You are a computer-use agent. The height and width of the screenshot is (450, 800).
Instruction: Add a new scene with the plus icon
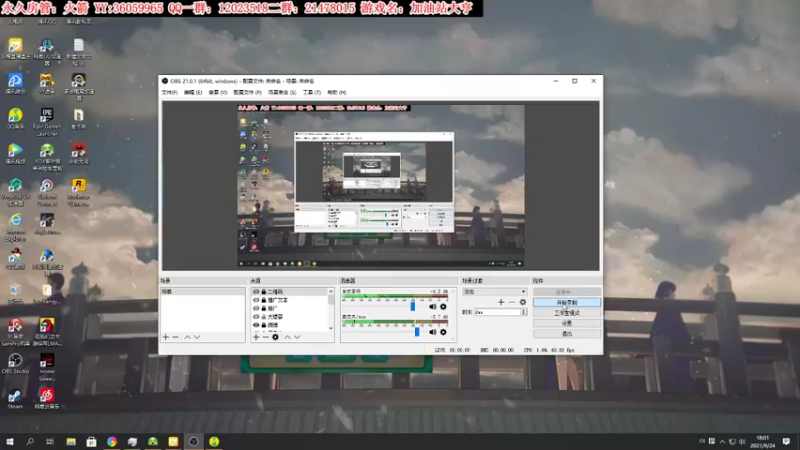click(x=165, y=337)
